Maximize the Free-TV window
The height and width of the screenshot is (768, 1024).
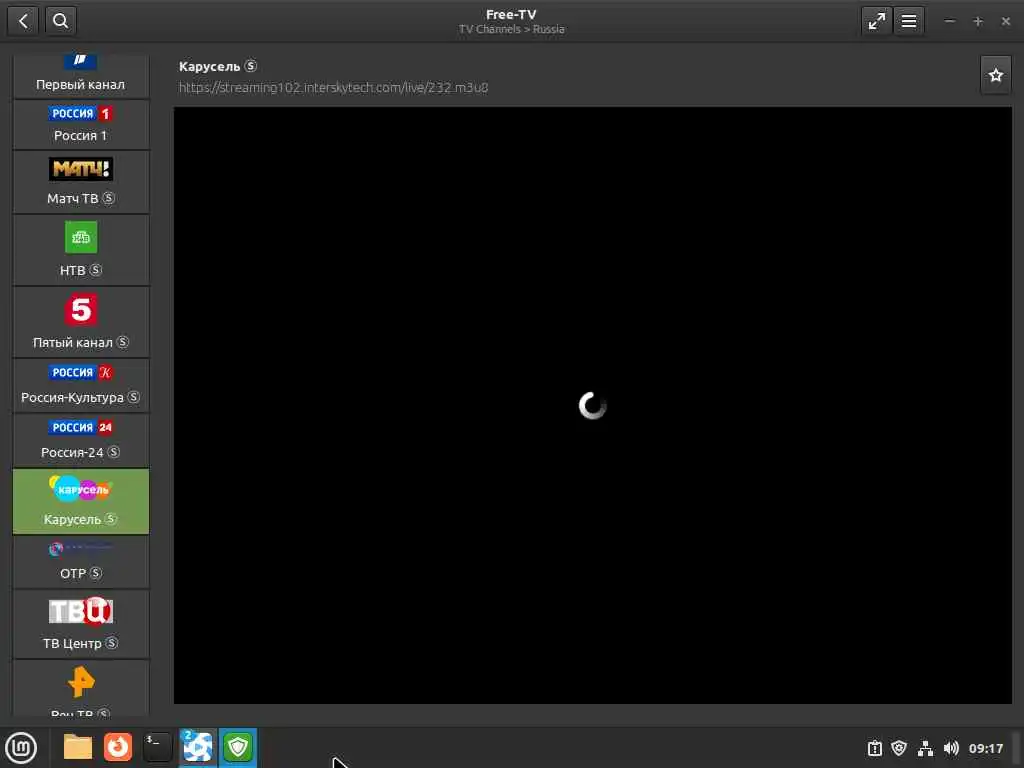click(978, 22)
